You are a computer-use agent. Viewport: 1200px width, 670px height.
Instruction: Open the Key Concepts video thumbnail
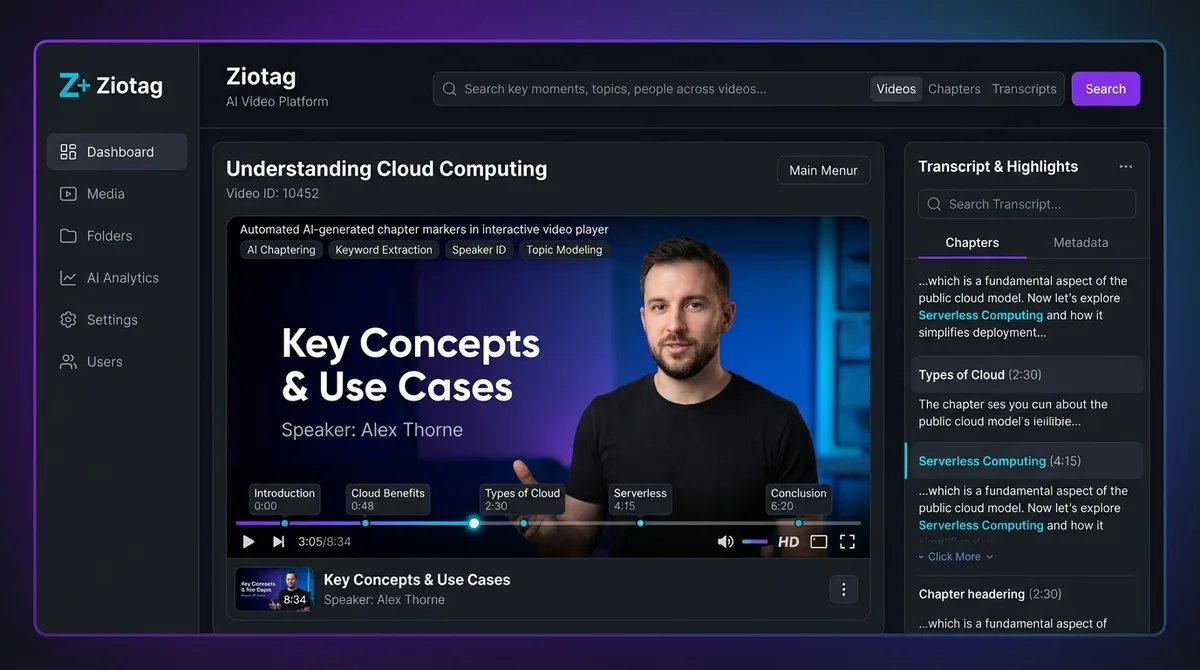(274, 589)
